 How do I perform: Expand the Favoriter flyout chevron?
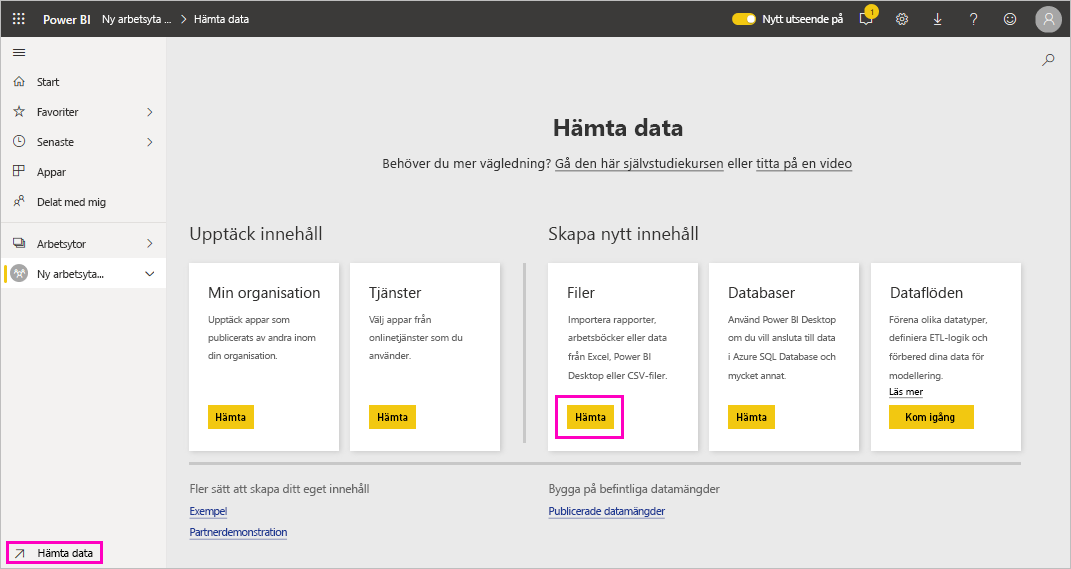point(150,112)
